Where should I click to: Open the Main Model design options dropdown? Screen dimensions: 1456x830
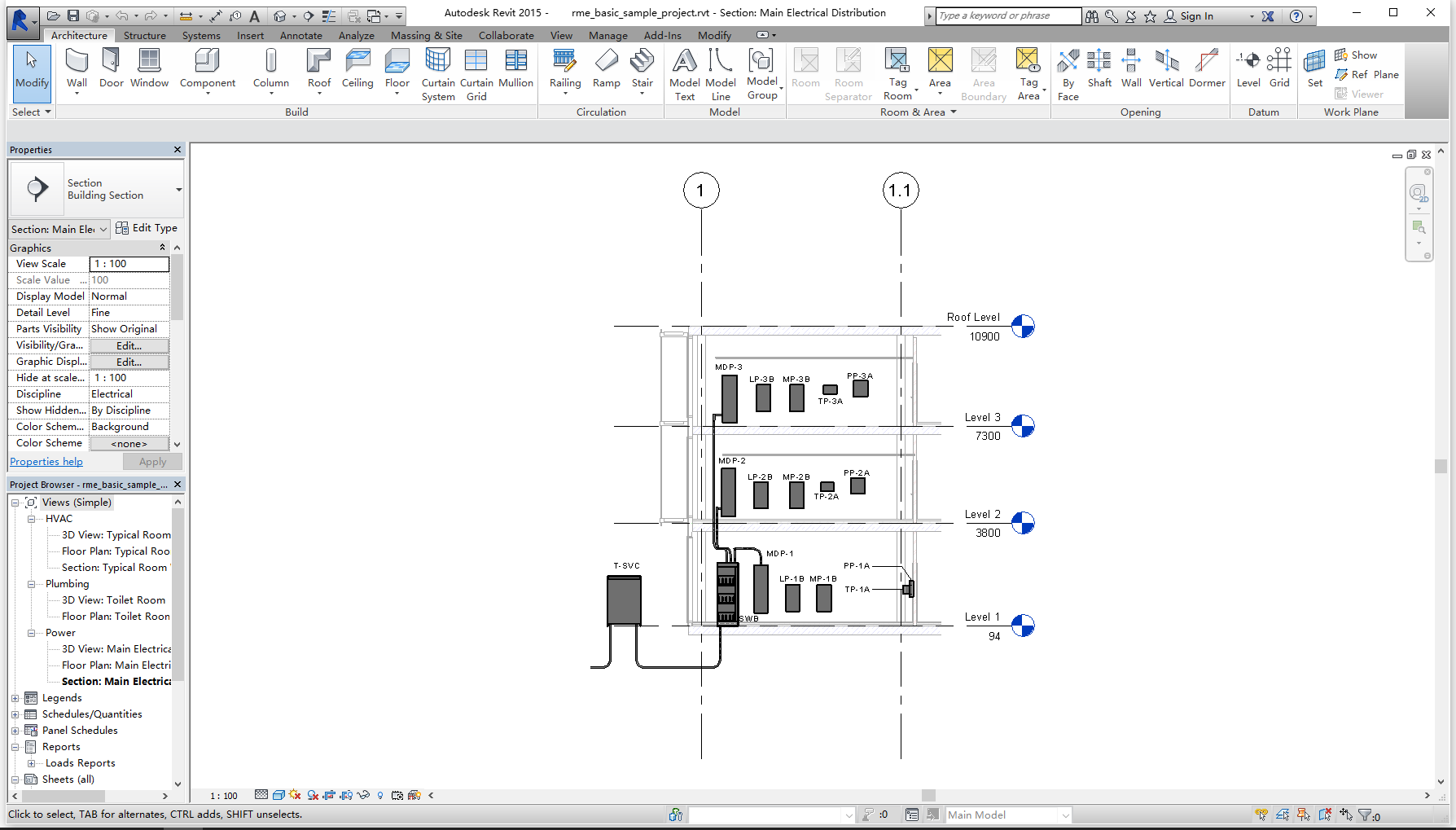(1007, 815)
